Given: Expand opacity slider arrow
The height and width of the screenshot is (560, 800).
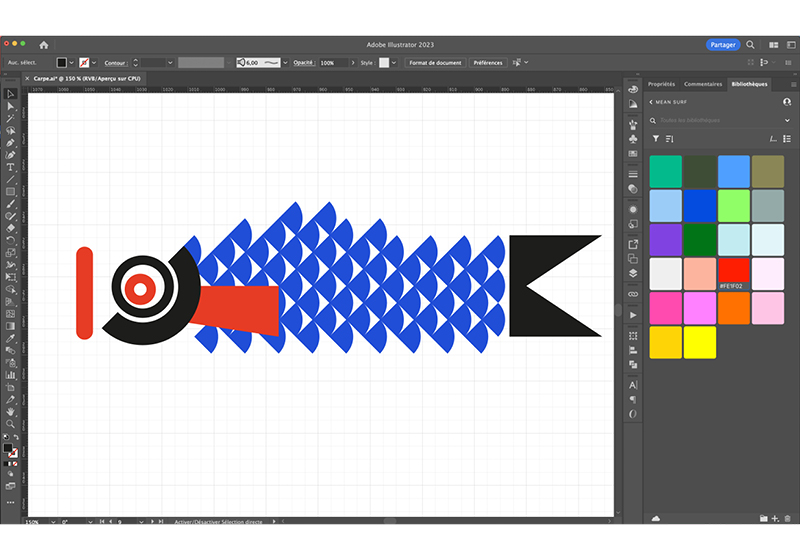Looking at the screenshot, I should 353,63.
